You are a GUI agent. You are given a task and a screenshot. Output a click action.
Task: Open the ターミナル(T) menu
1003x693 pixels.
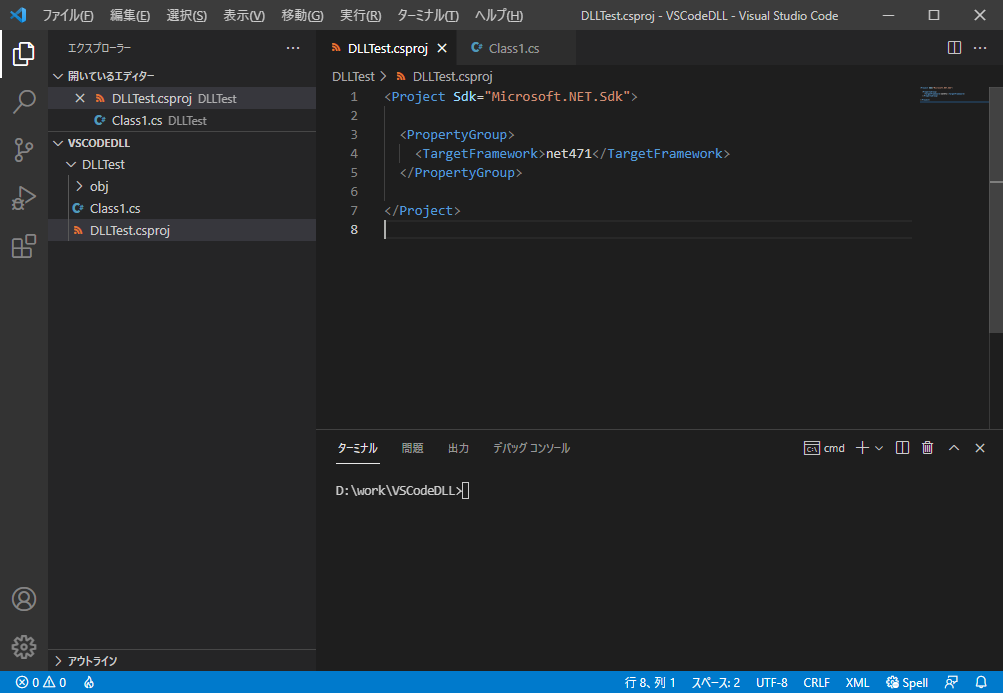428,15
